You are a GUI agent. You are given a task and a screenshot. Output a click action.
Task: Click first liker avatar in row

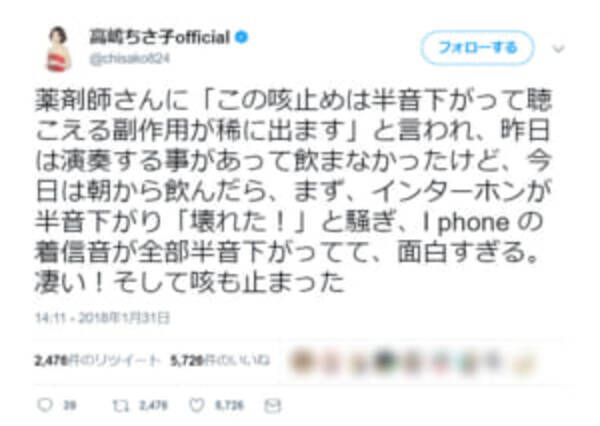coord(301,361)
